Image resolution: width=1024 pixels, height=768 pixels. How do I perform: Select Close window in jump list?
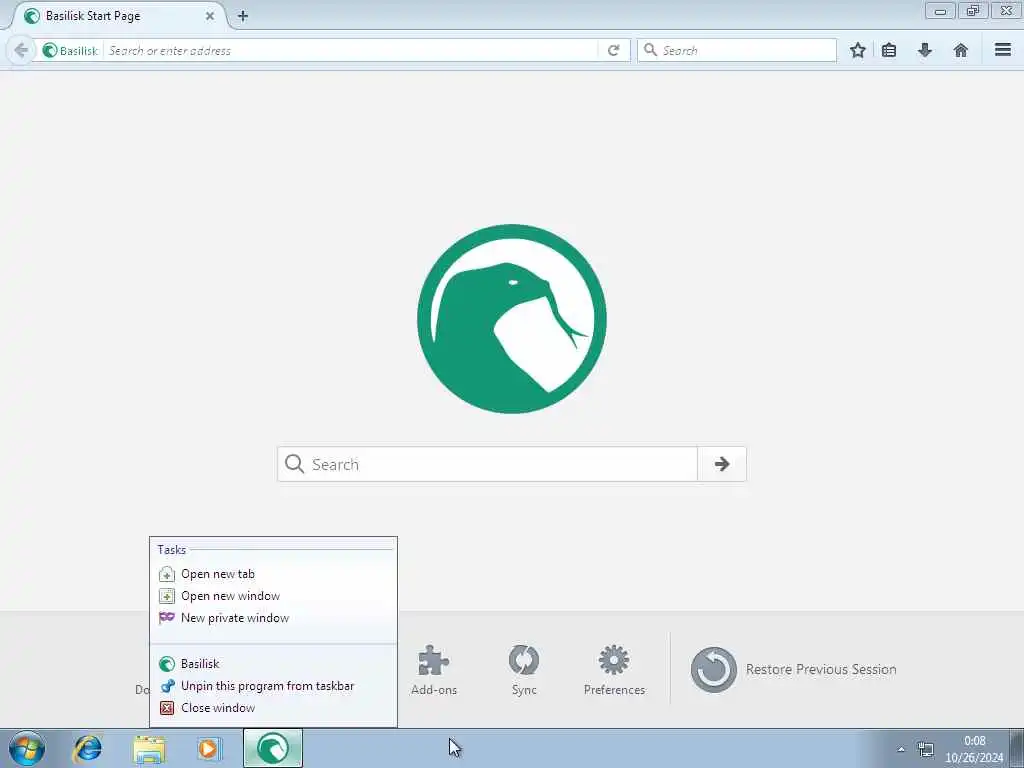273,708
